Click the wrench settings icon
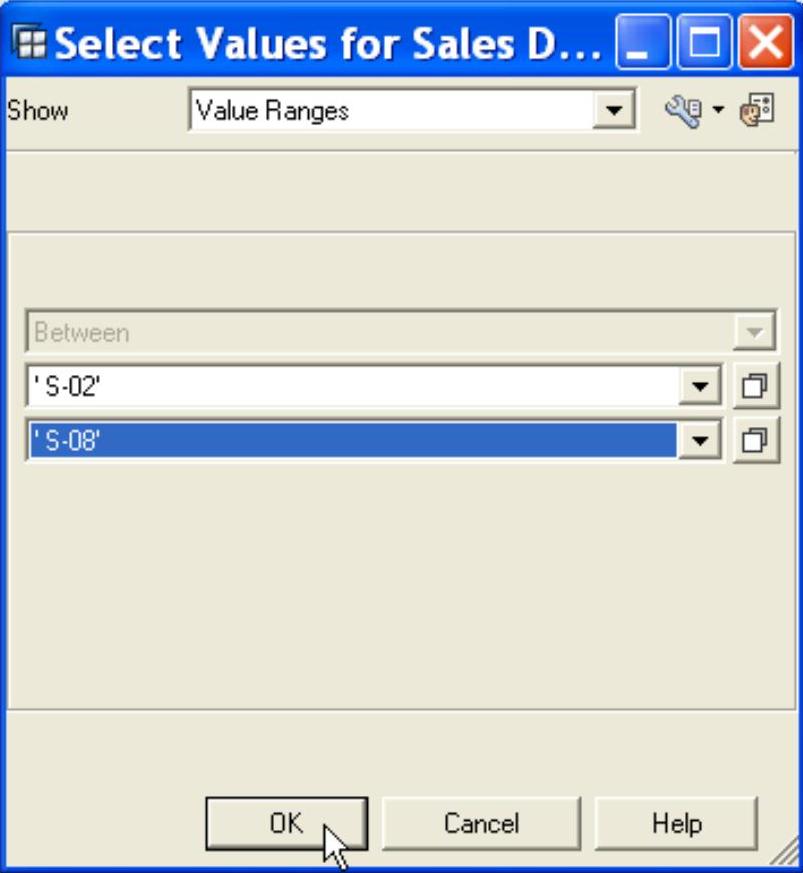Viewport: 803px width, 873px height. click(x=683, y=111)
